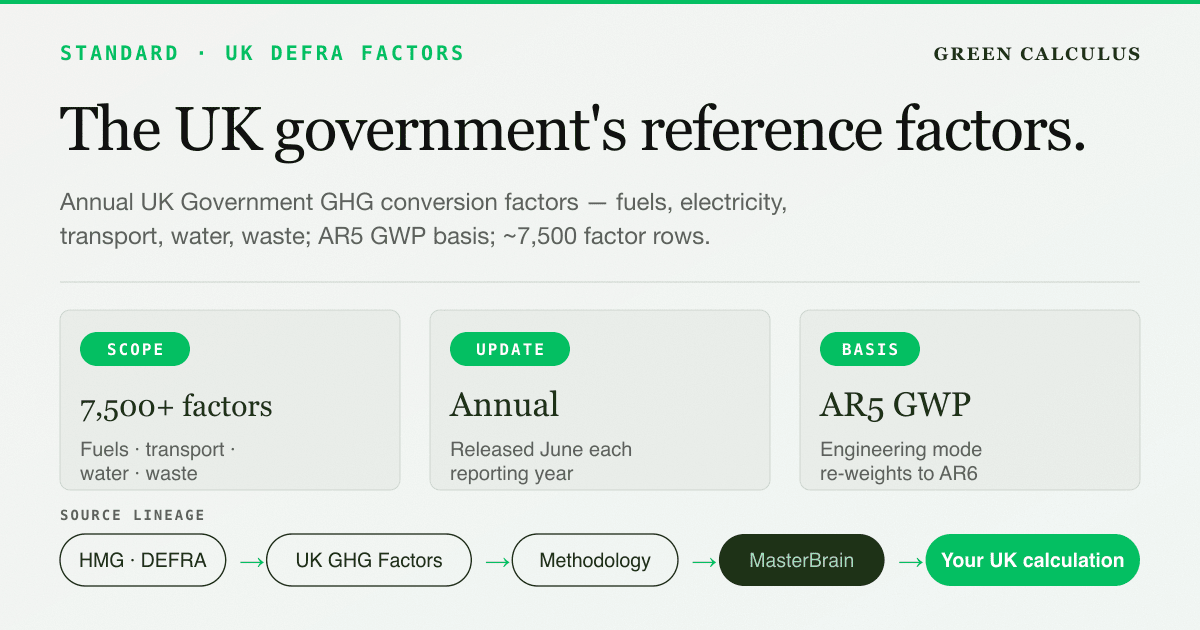
Task: Click the 'STANDARD · UK DEFRA FACTORS' heading label
Action: click(x=262, y=53)
